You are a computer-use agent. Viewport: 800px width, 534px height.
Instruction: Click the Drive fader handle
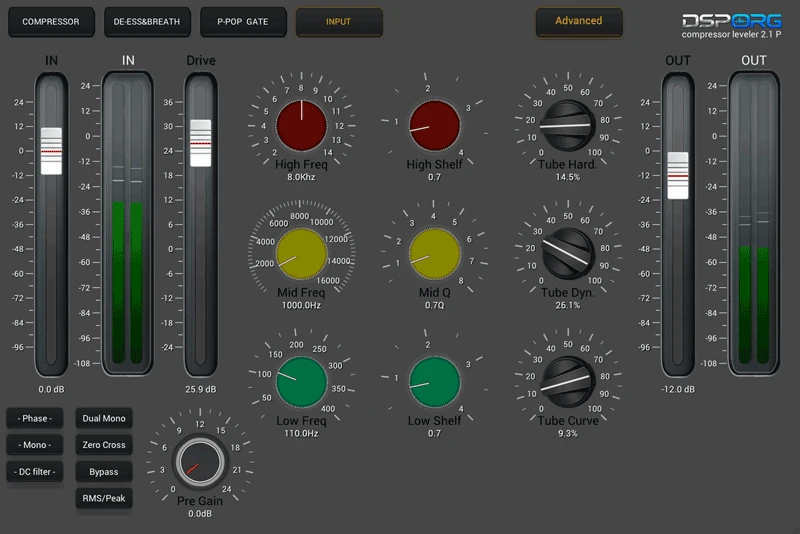201,143
